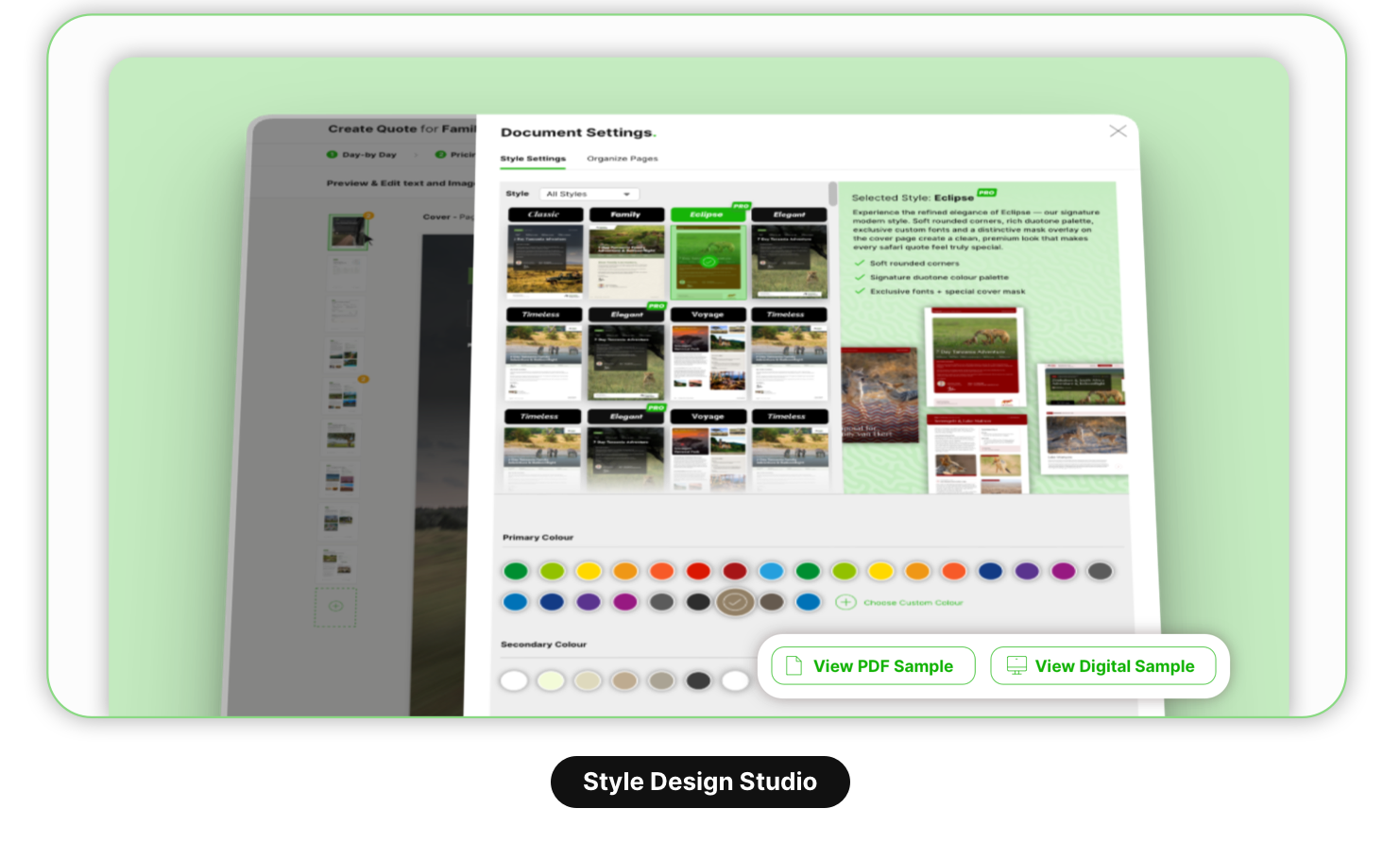Click the style list scrollbar

click(832, 194)
